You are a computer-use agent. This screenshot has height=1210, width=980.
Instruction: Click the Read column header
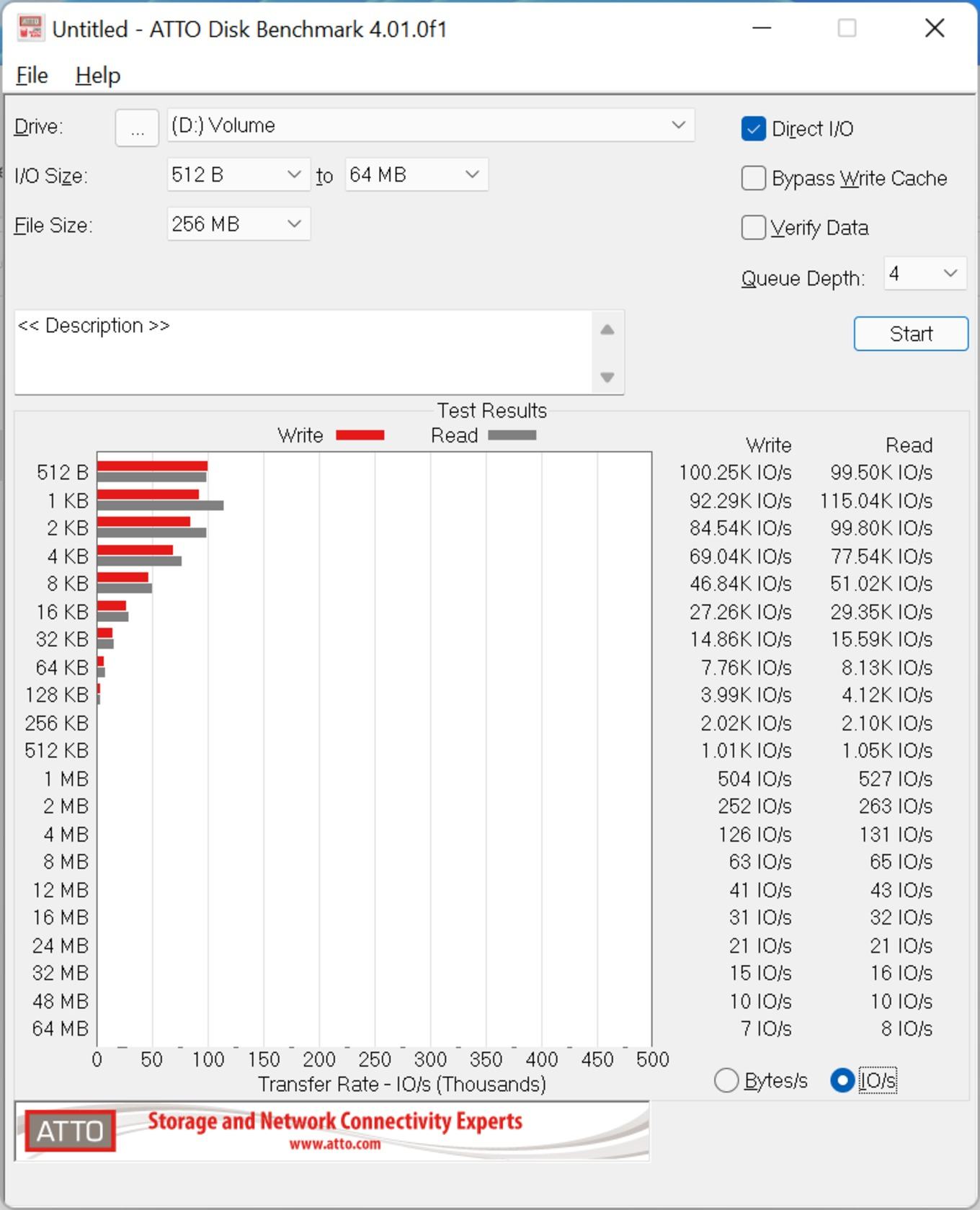(909, 445)
